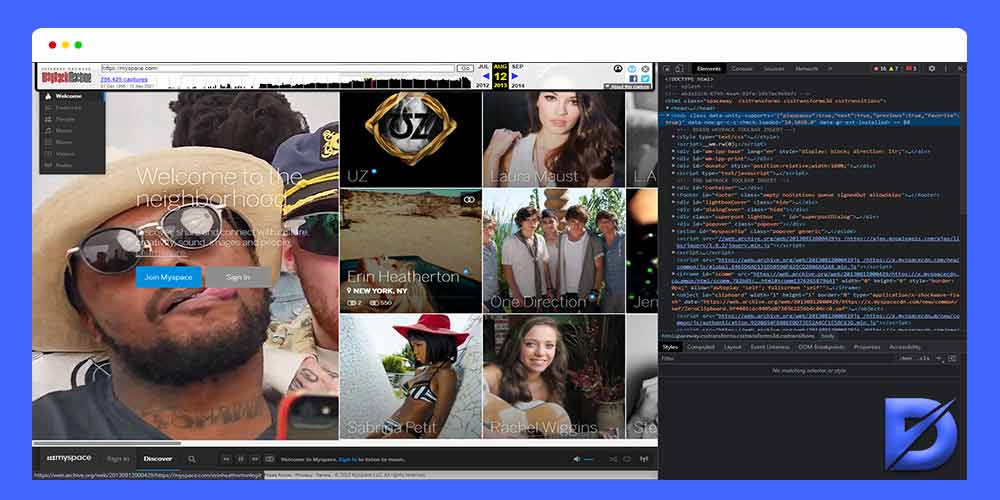
Task: Expand the div id lightboxCover node
Action: pyautogui.click(x=673, y=202)
